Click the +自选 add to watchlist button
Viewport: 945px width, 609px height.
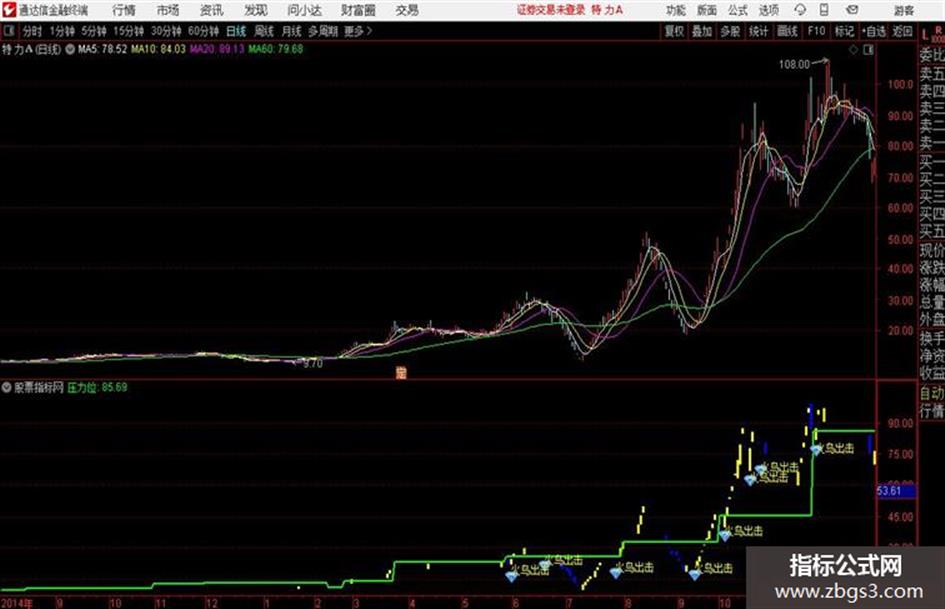pyautogui.click(x=874, y=31)
